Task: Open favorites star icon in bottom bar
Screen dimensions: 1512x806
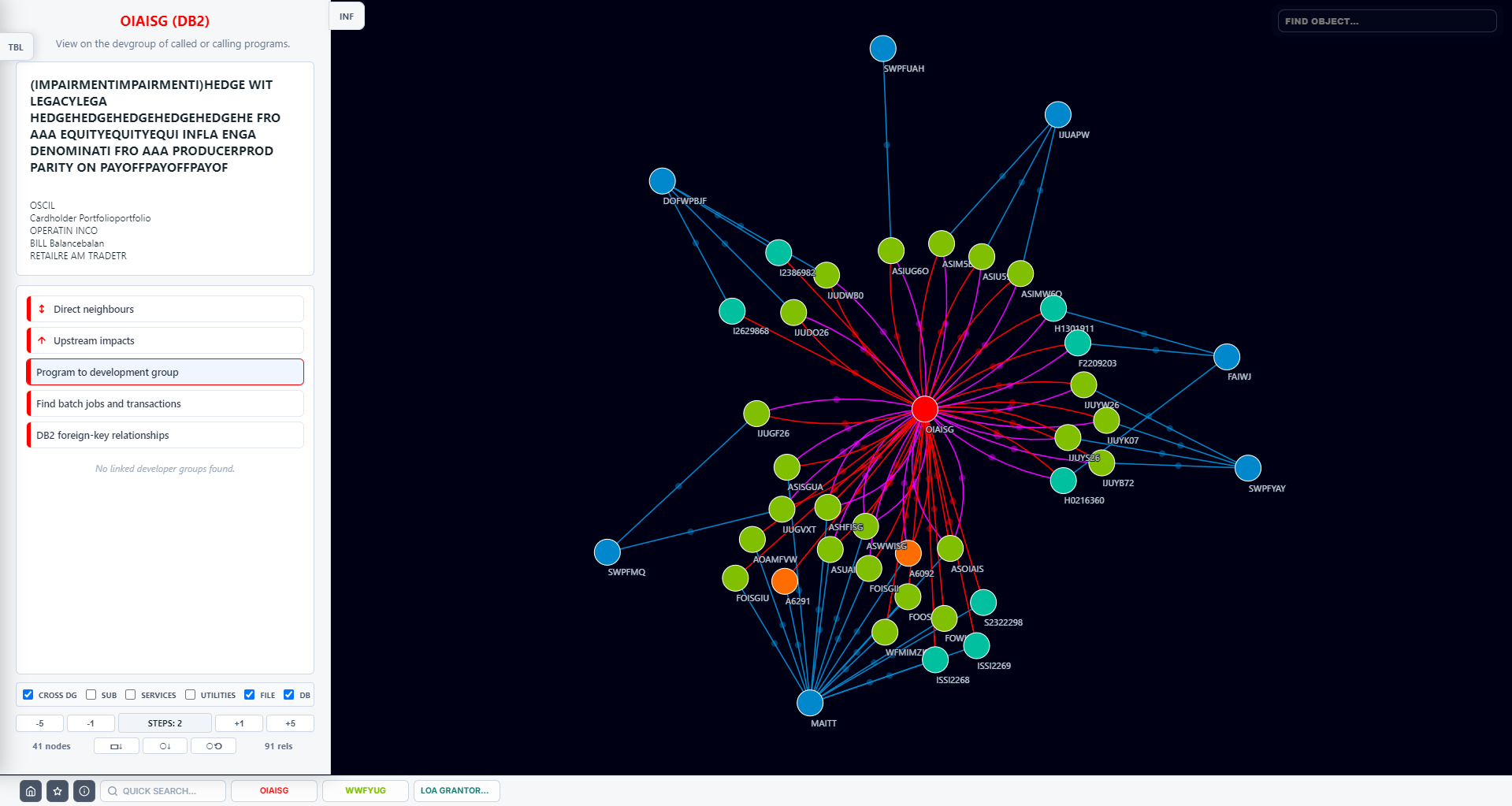Action: [x=58, y=791]
